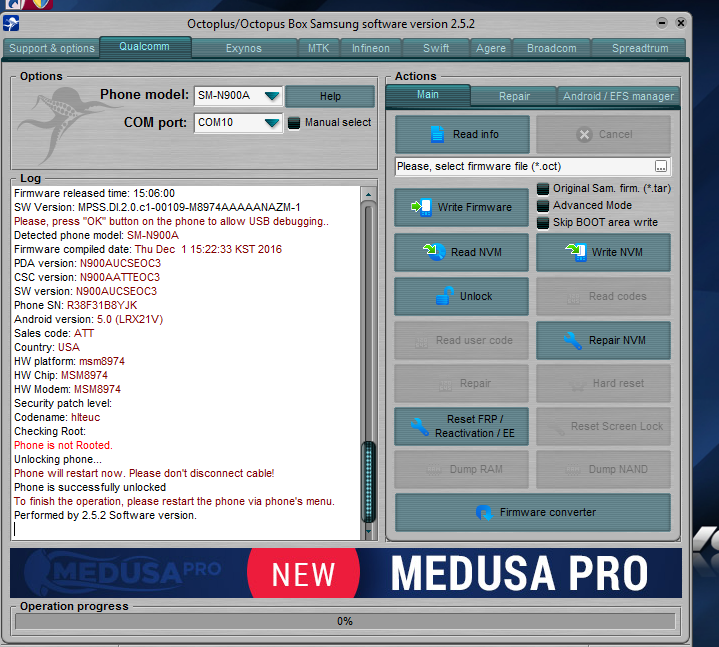Open the Infineon tab
Viewport: 719px width, 647px height.
[371, 48]
